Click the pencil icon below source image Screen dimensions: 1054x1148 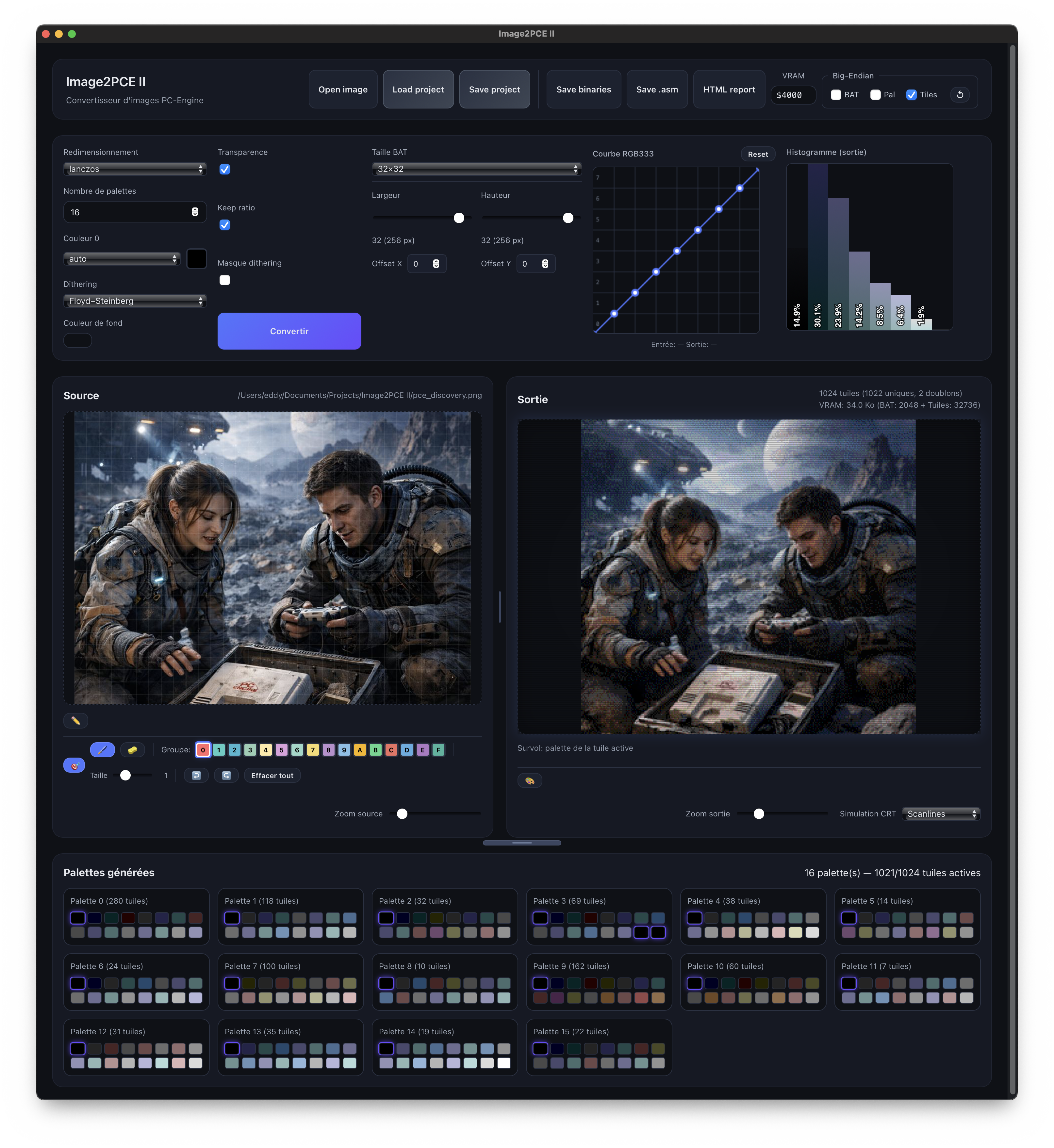pos(76,721)
